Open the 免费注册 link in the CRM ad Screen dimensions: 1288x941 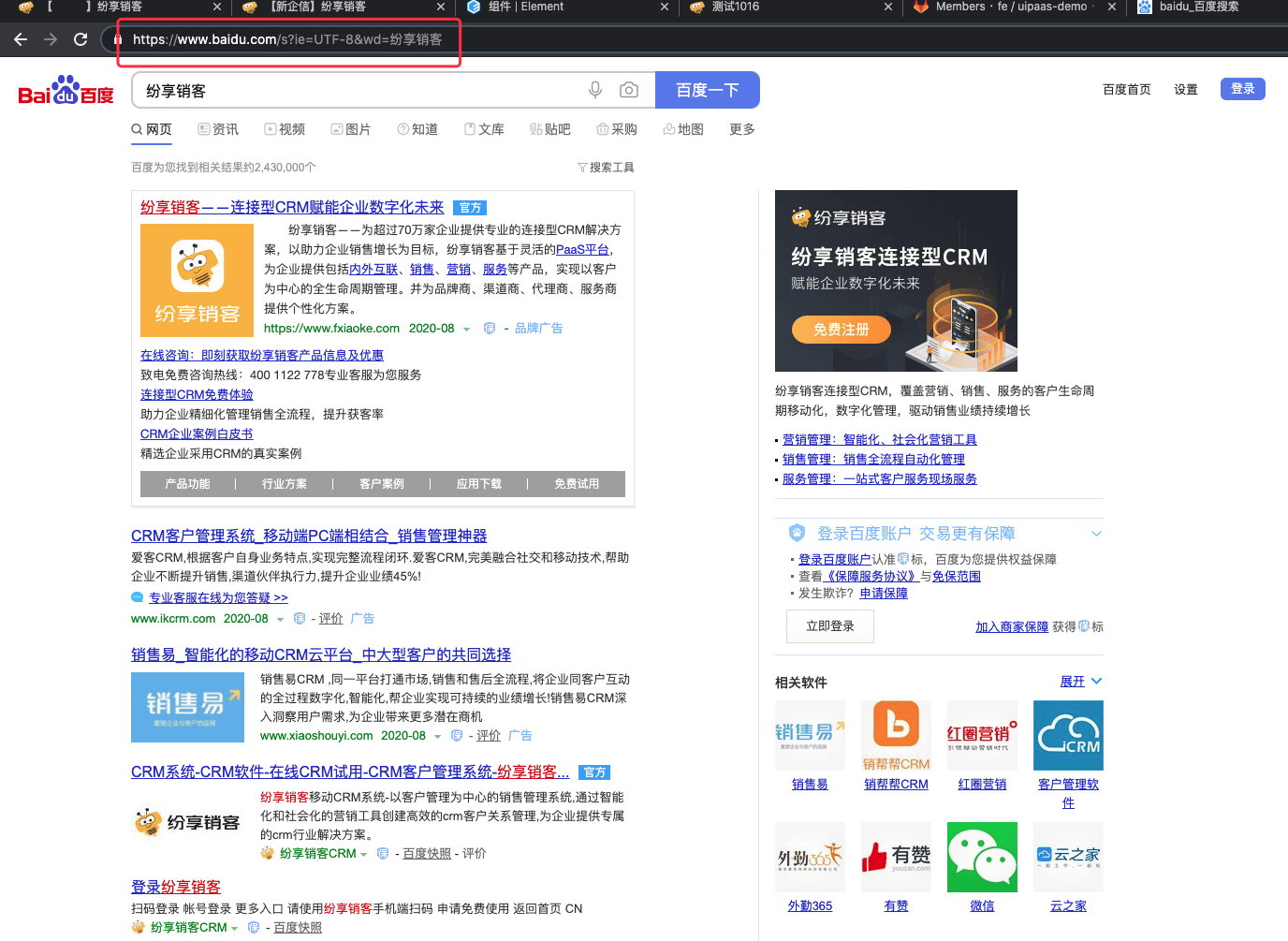pyautogui.click(x=840, y=330)
